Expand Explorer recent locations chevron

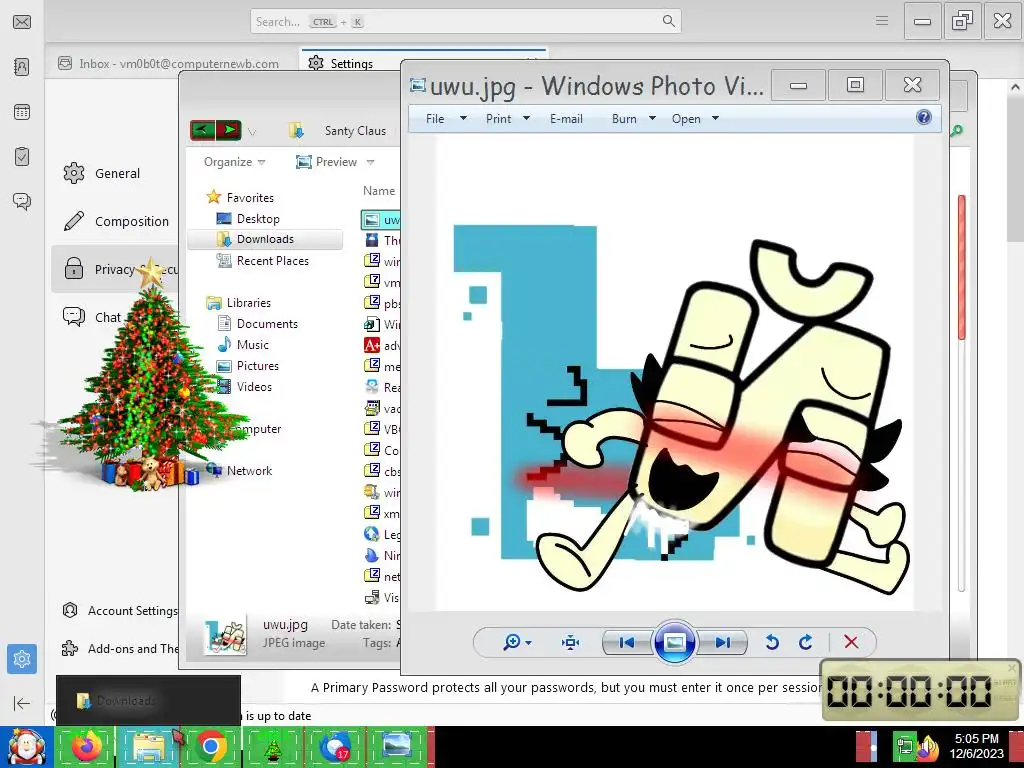[x=252, y=131]
